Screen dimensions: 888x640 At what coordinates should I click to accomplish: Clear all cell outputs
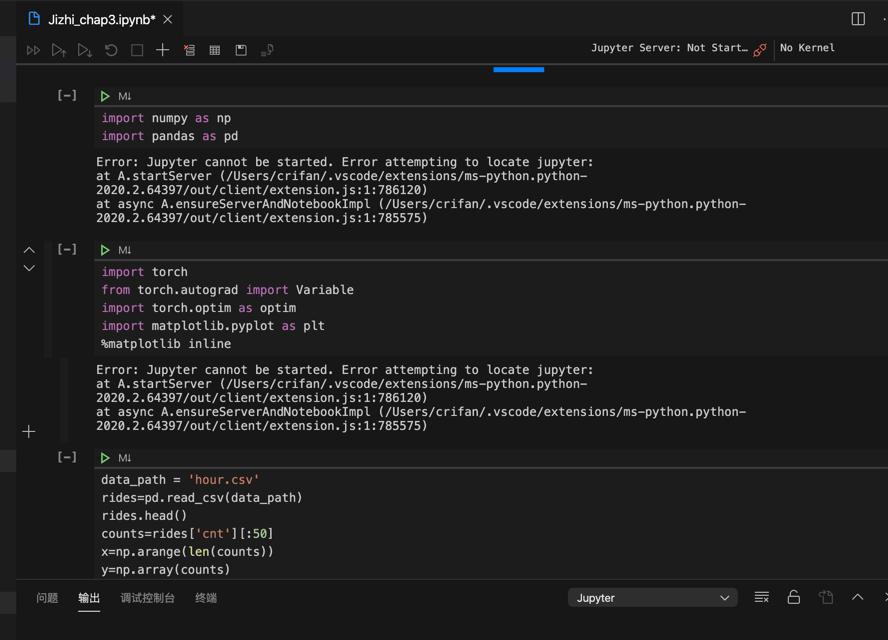pos(189,50)
